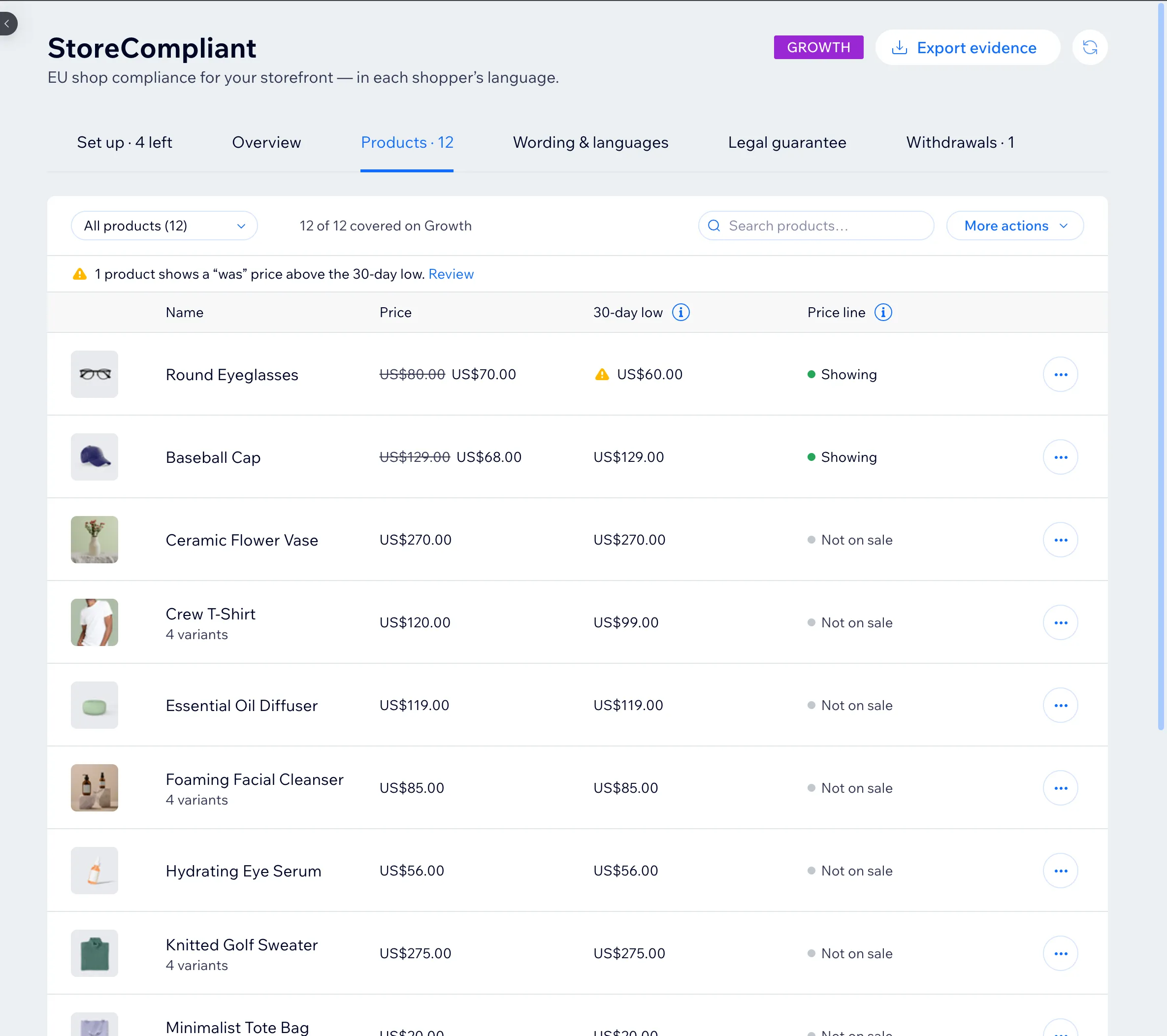
Task: Open more options for Foaming Facial Cleanser
Action: [x=1060, y=788]
